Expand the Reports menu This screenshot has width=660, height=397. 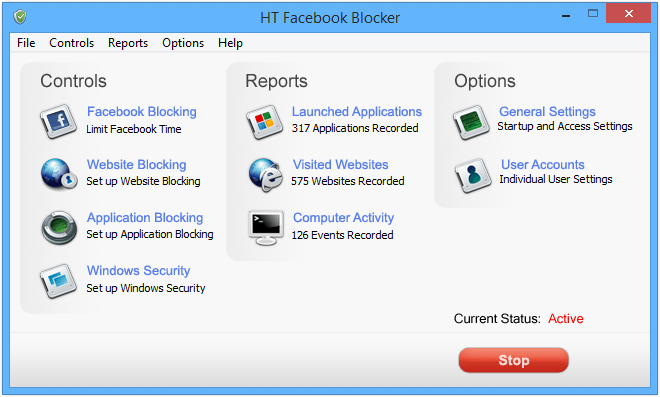[128, 43]
